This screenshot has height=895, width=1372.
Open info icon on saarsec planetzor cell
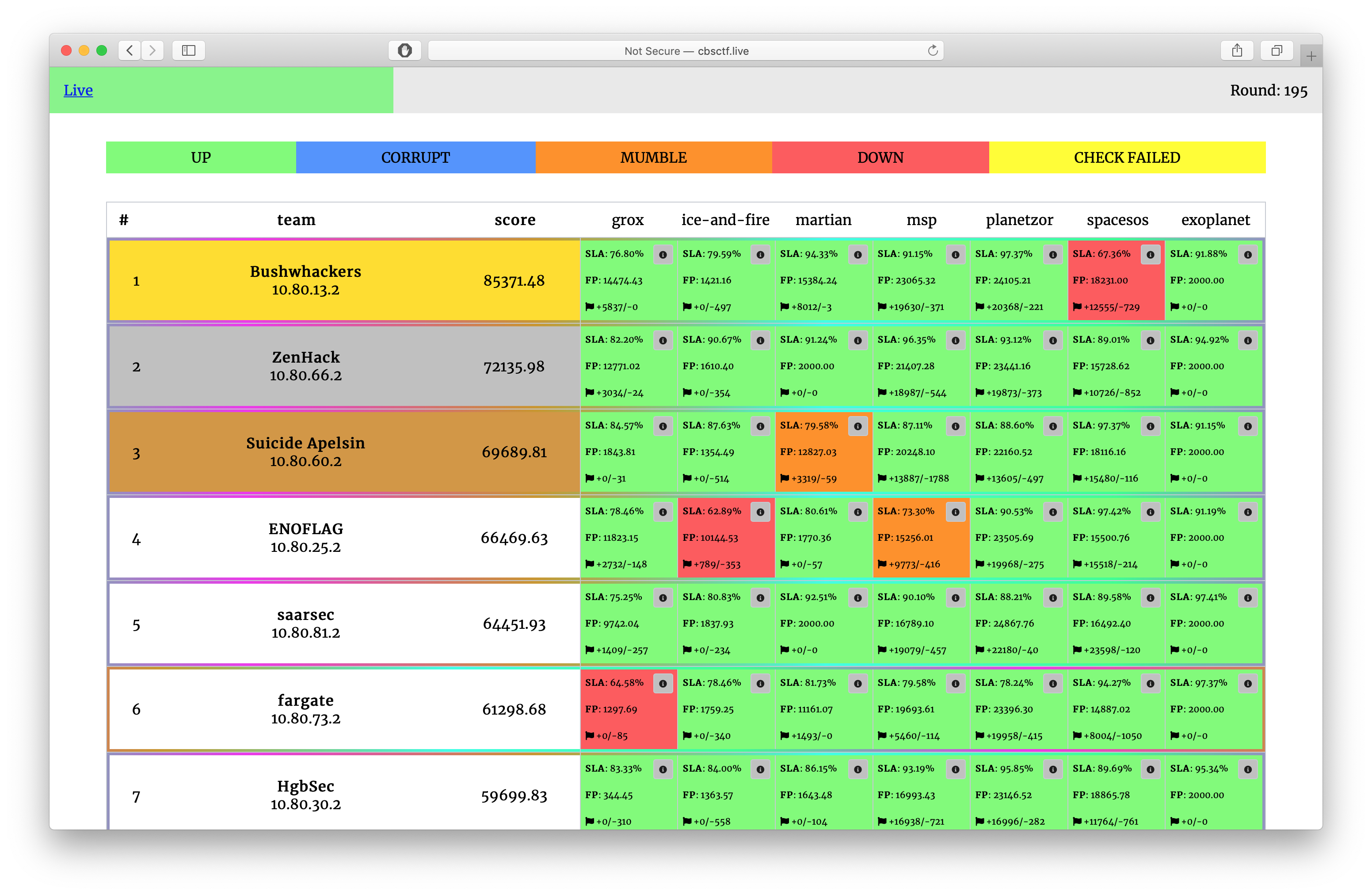tap(1052, 597)
